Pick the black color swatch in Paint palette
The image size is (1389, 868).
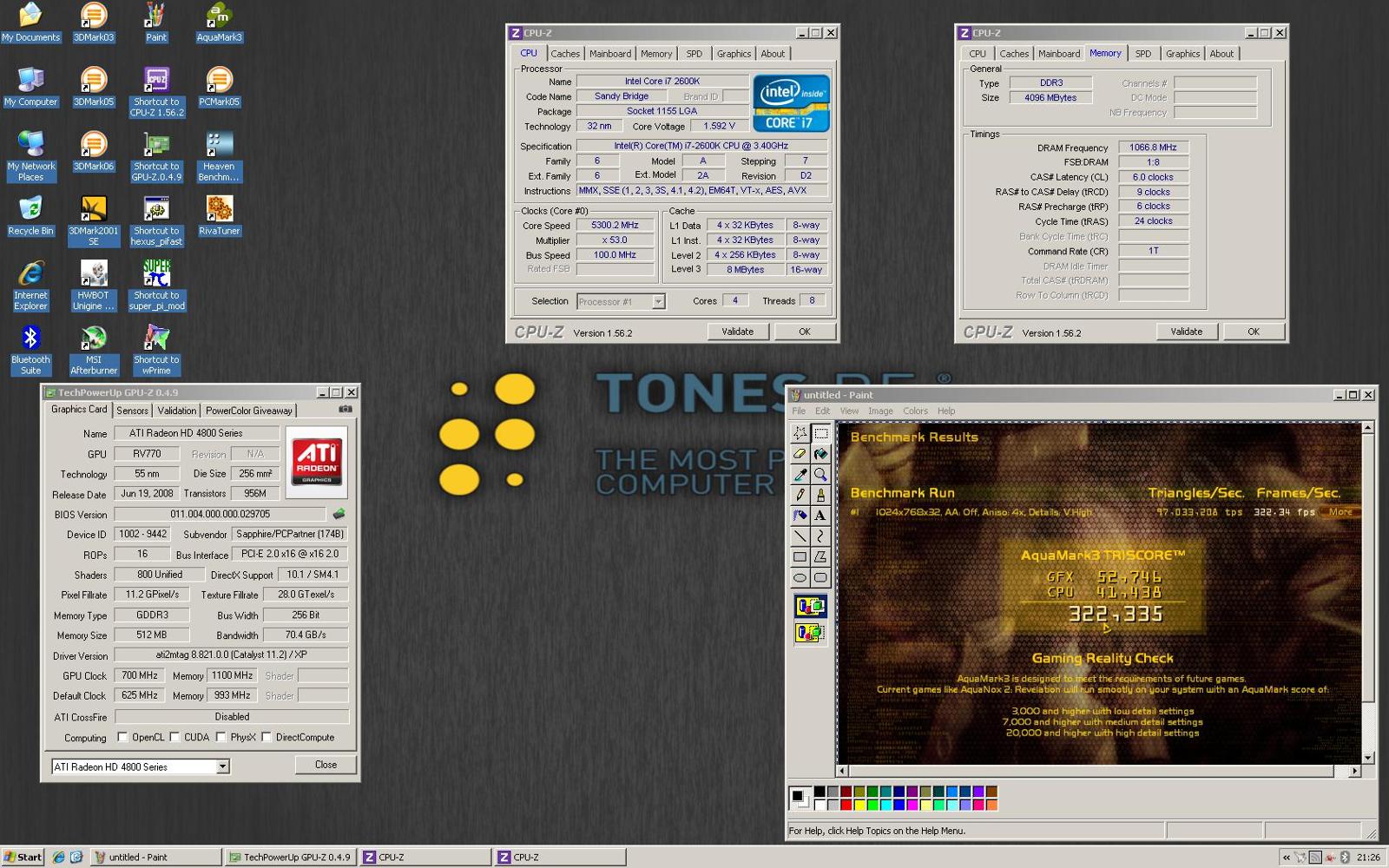tap(820, 792)
